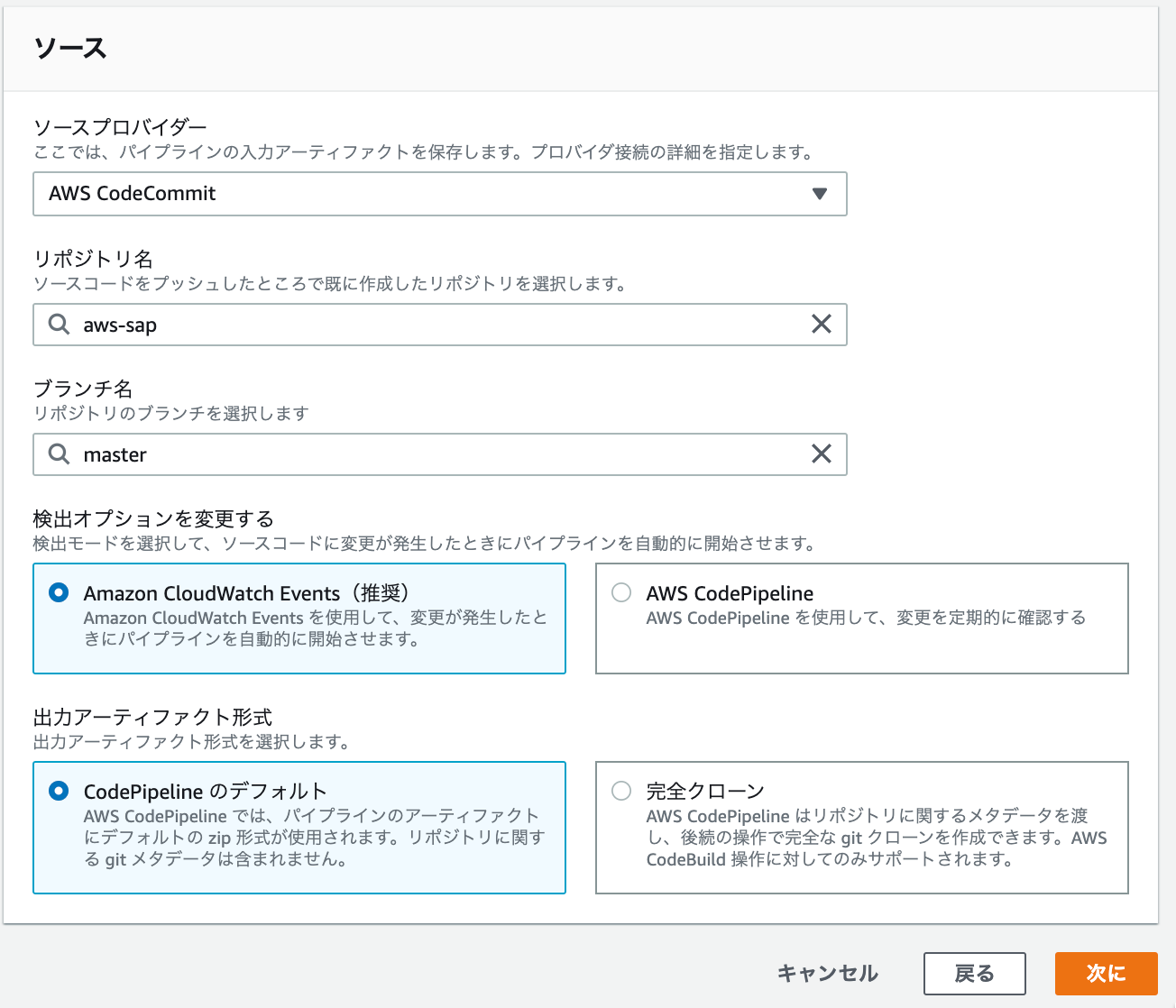The image size is (1176, 1008).
Task: Click the 出力アーティファクト形式 label
Action: click(152, 717)
